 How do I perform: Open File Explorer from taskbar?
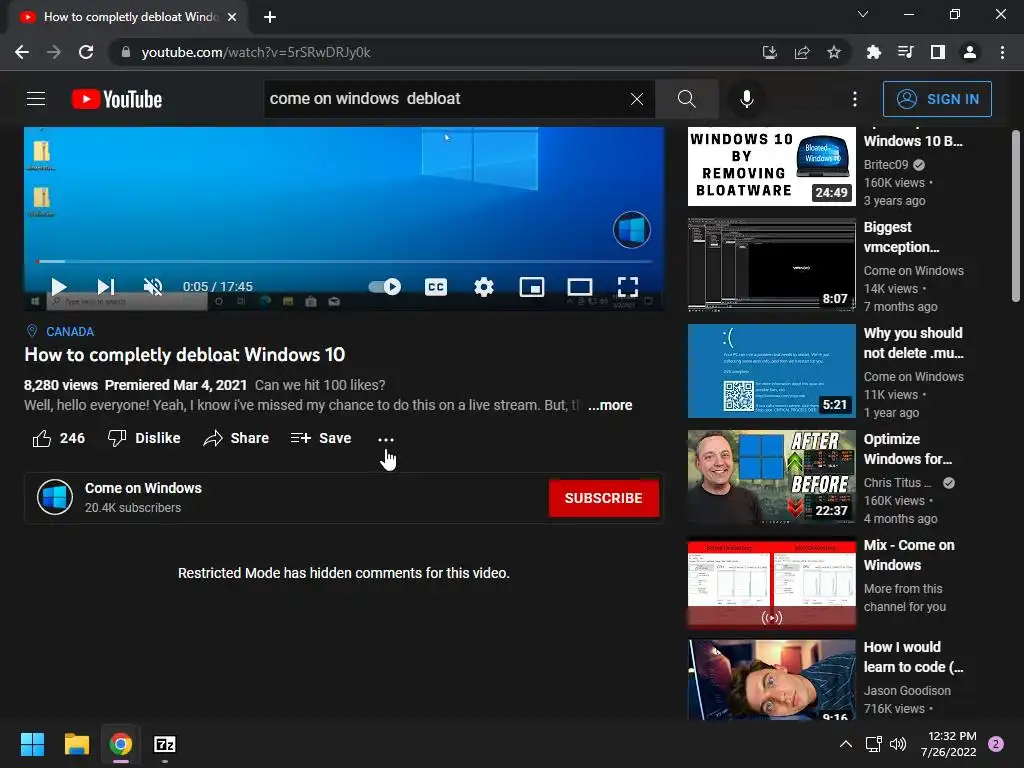click(76, 744)
